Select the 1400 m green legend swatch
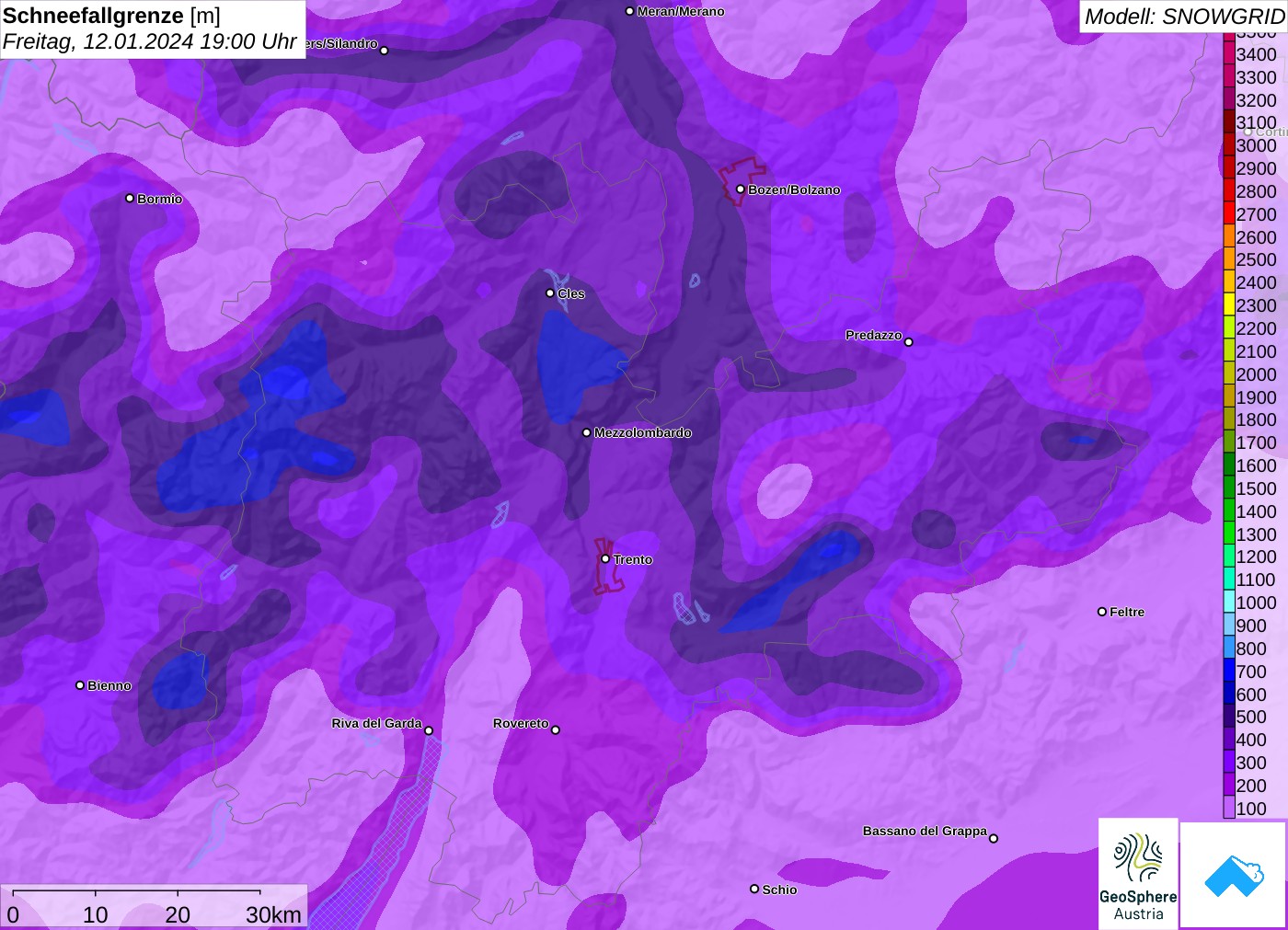1288x930 pixels. (1228, 511)
